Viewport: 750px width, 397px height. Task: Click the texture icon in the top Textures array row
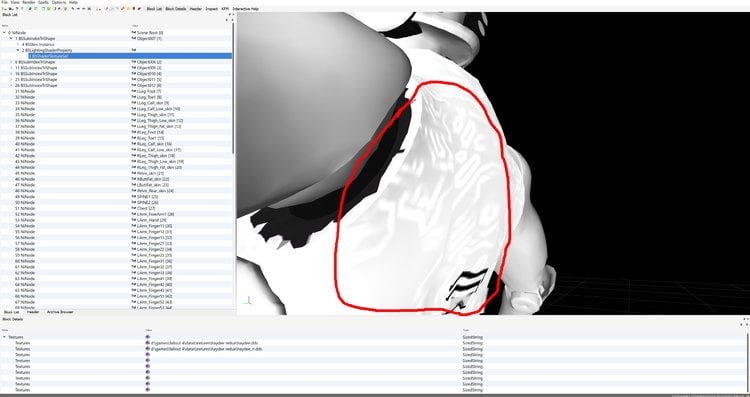coord(148,337)
